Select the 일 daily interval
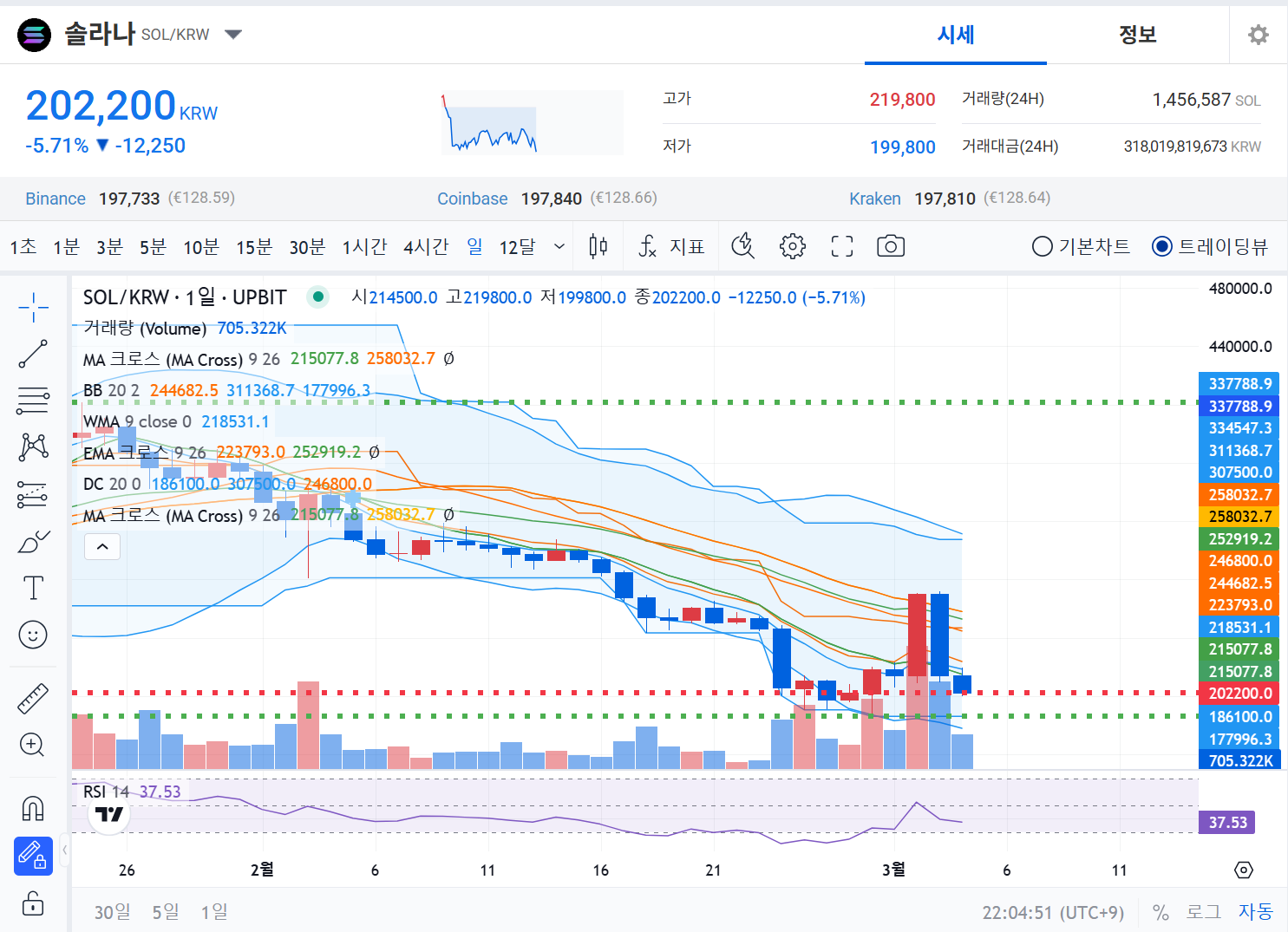The height and width of the screenshot is (932, 1288). 474,247
